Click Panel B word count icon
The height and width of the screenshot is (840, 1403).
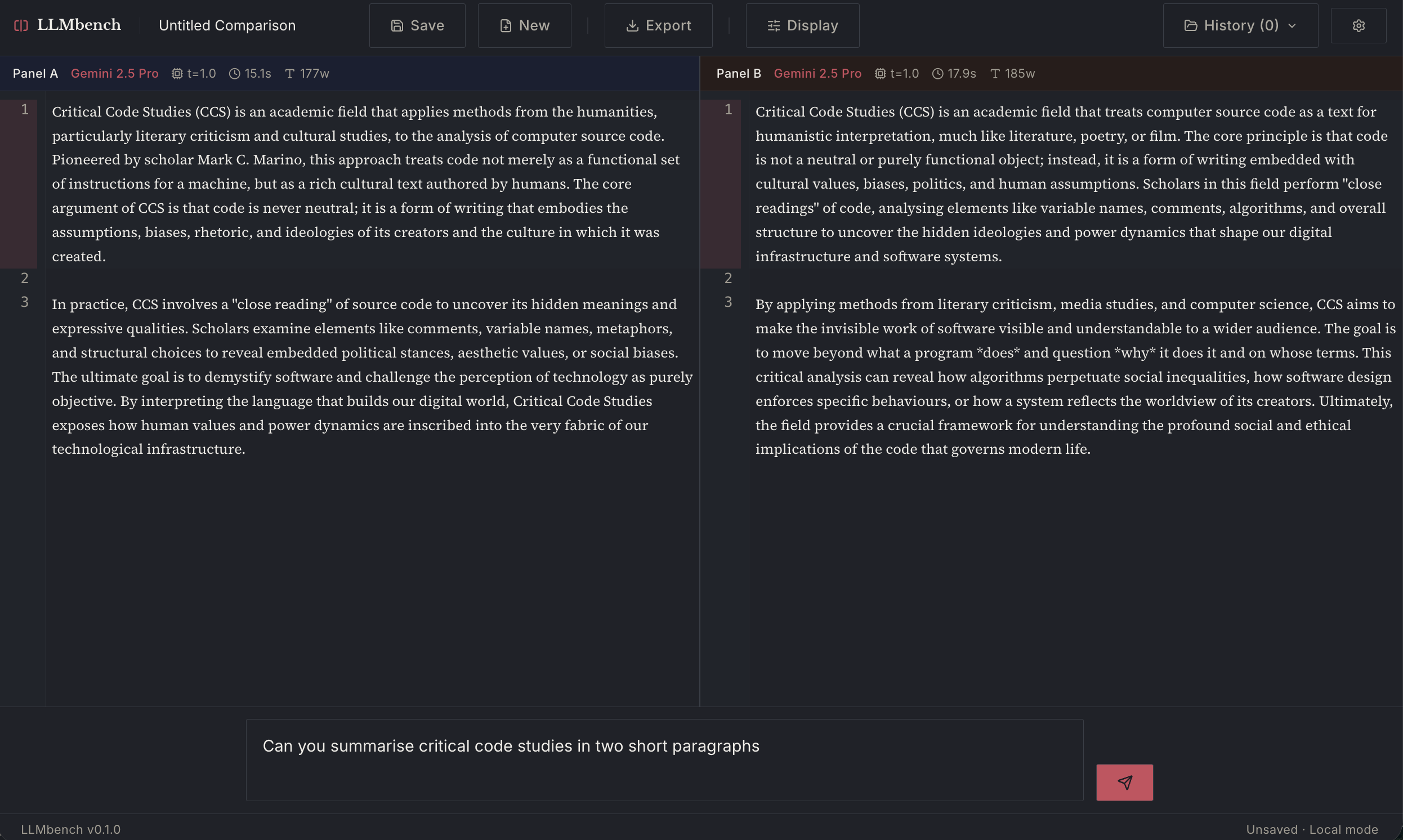(x=995, y=74)
